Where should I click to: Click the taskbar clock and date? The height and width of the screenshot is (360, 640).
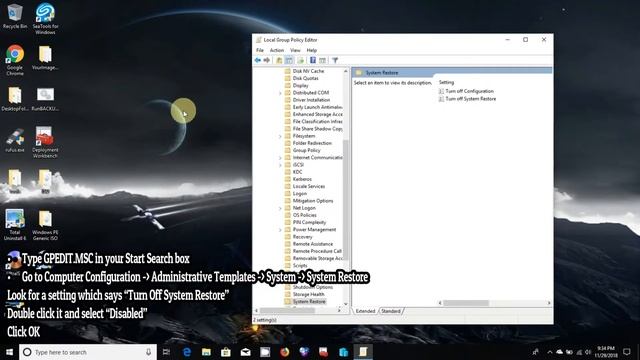click(x=606, y=352)
